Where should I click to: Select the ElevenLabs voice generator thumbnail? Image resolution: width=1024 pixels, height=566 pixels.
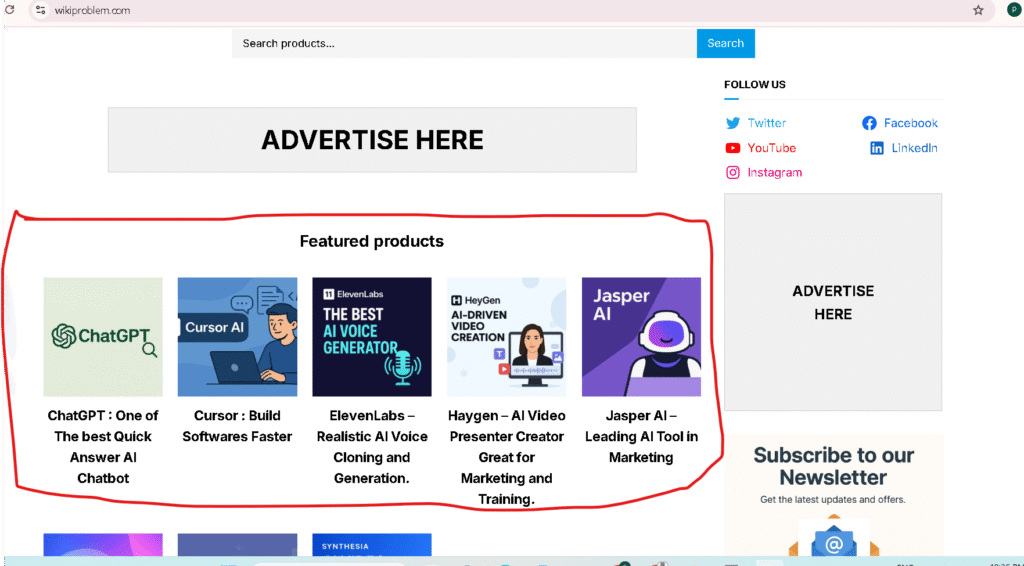click(372, 337)
